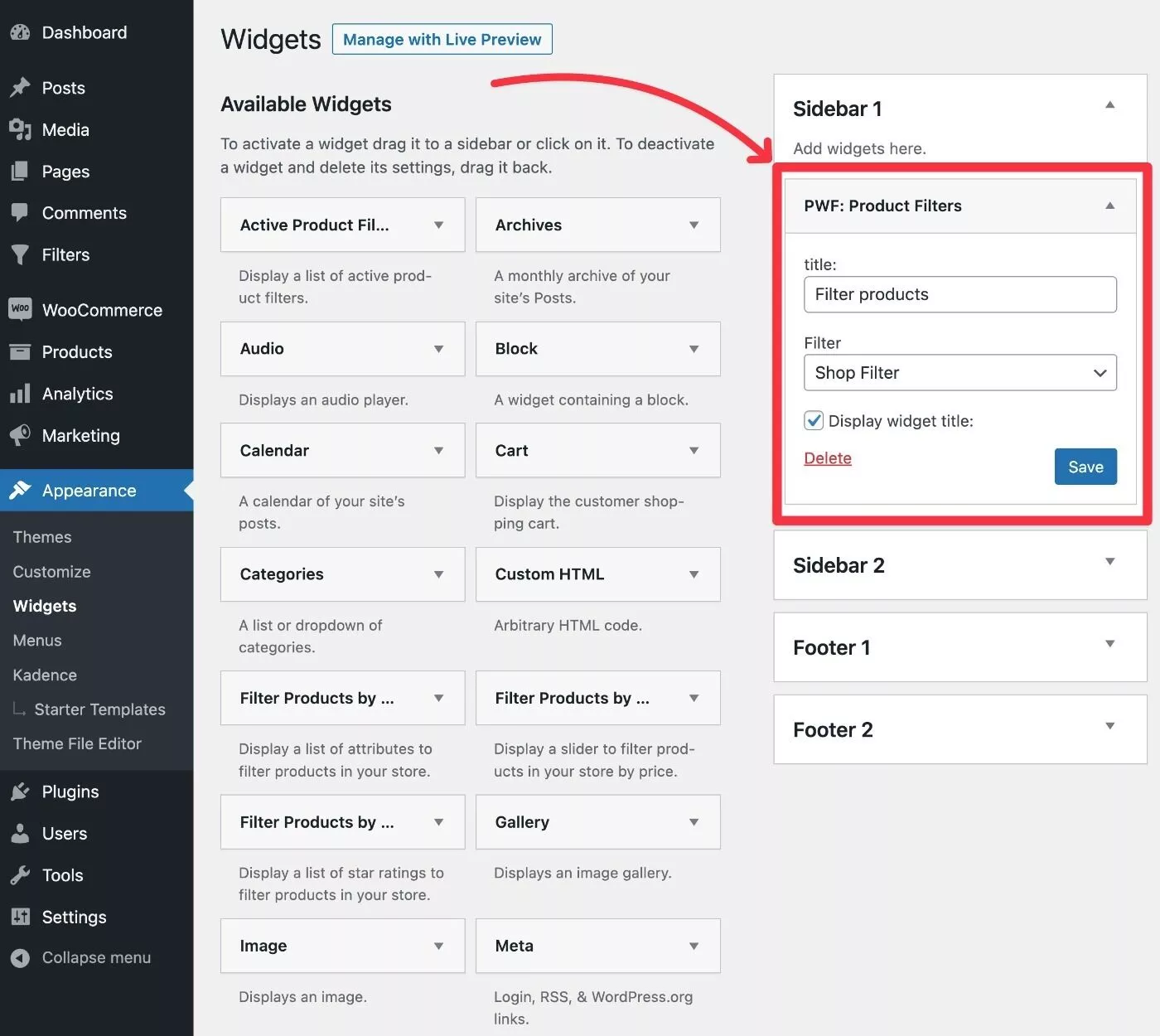Click the Settings sliders icon
1160x1036 pixels.
pos(20,917)
